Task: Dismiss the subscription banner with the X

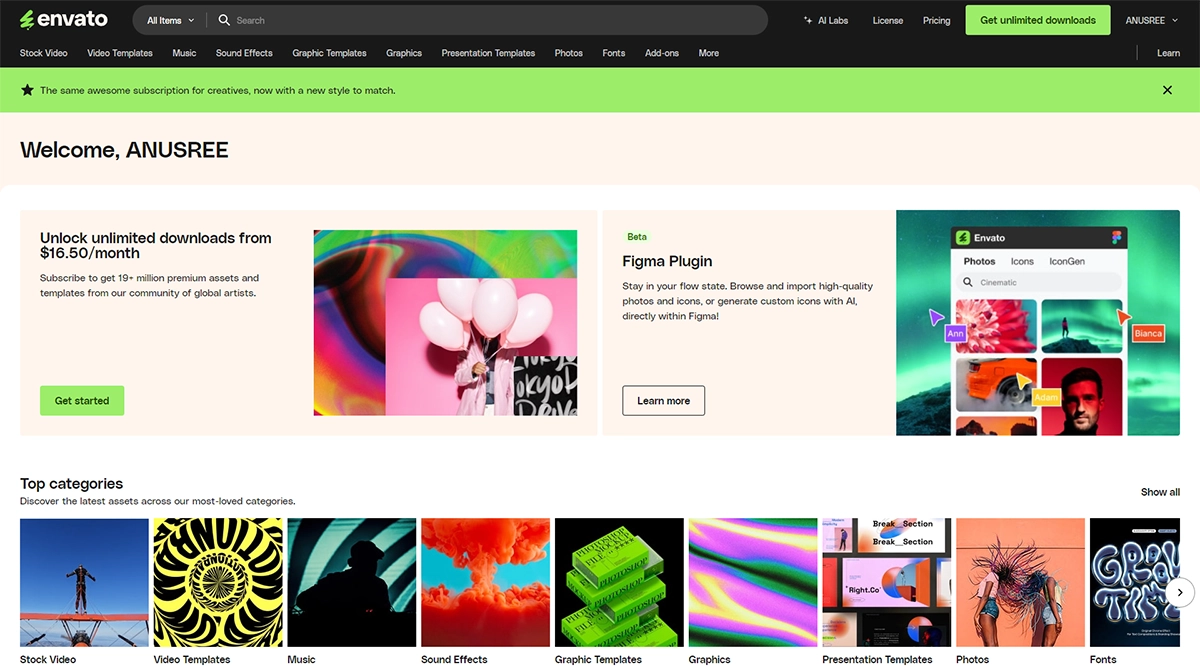Action: (x=1167, y=90)
